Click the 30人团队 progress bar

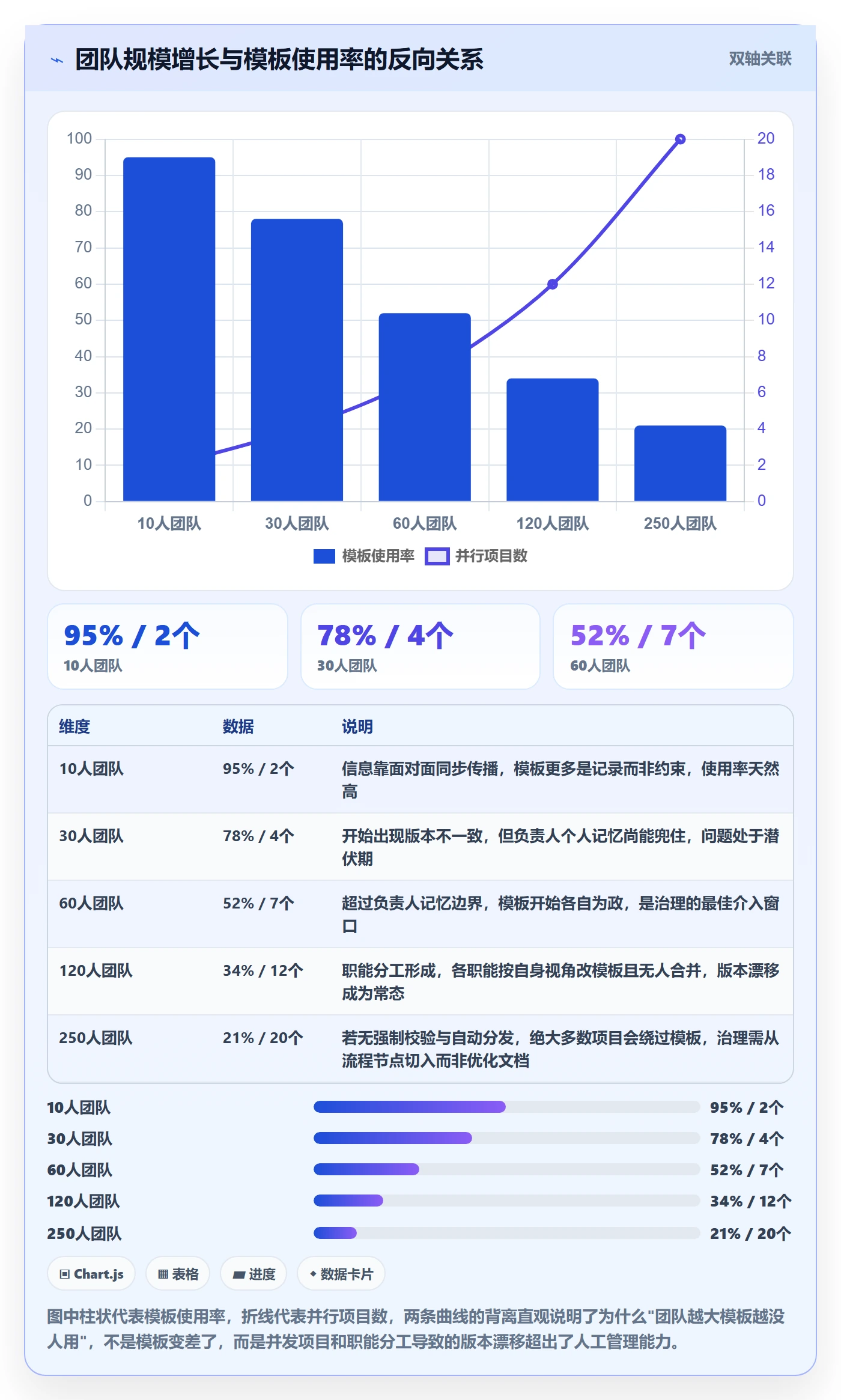(x=507, y=1138)
